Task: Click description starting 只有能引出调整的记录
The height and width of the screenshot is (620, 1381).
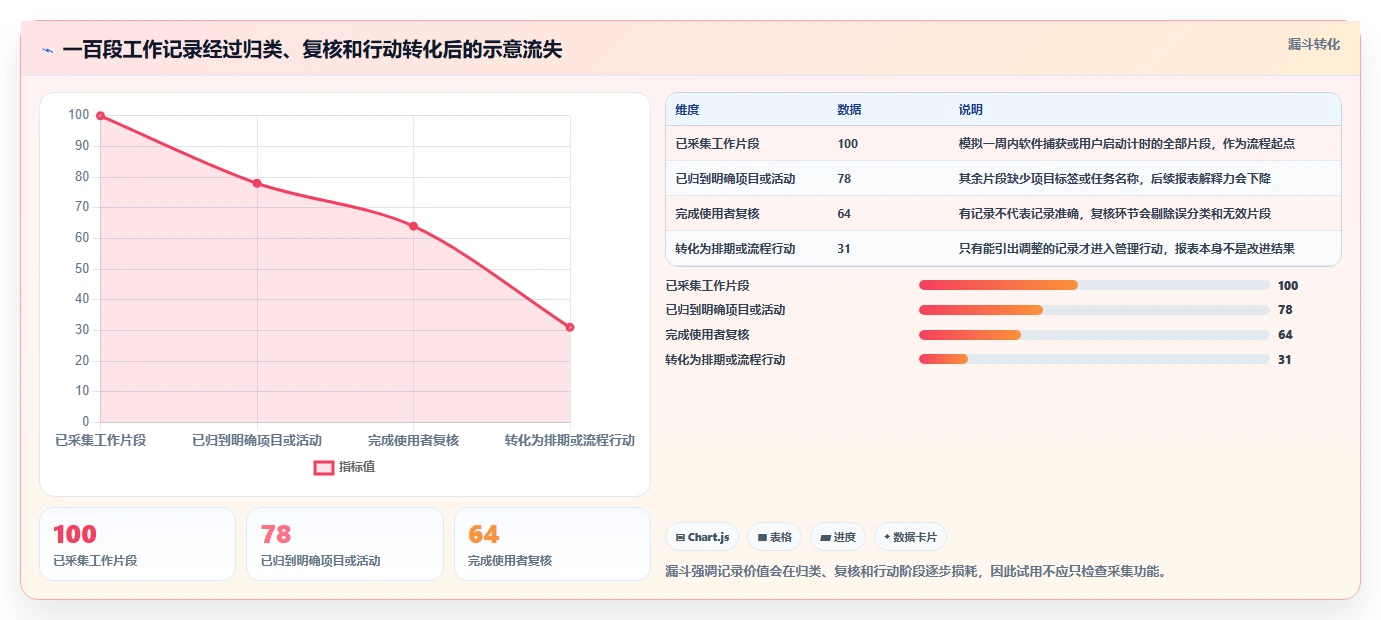Action: click(x=1126, y=249)
